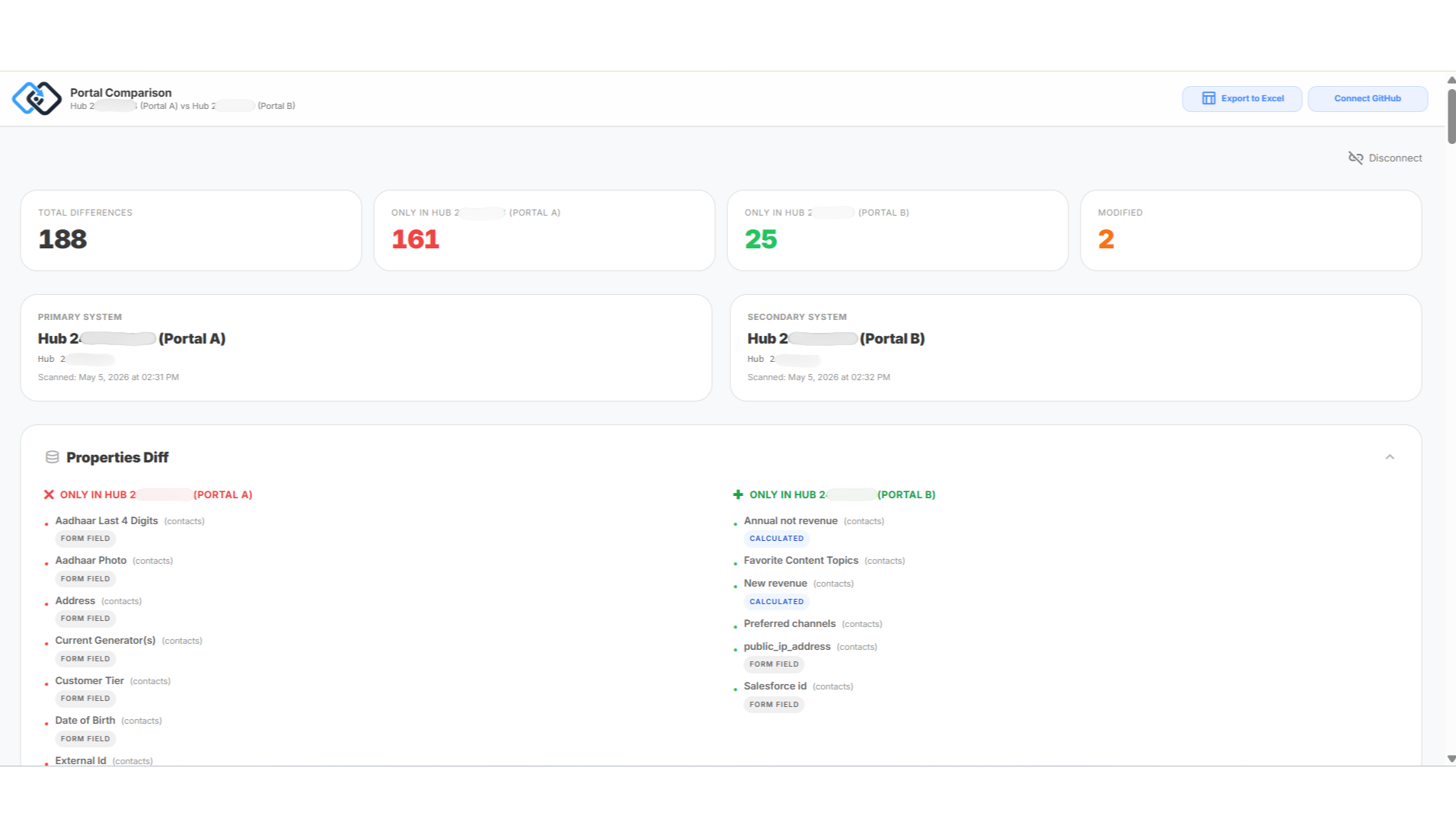Click the External Id property
The height and width of the screenshot is (819, 1456).
point(80,760)
